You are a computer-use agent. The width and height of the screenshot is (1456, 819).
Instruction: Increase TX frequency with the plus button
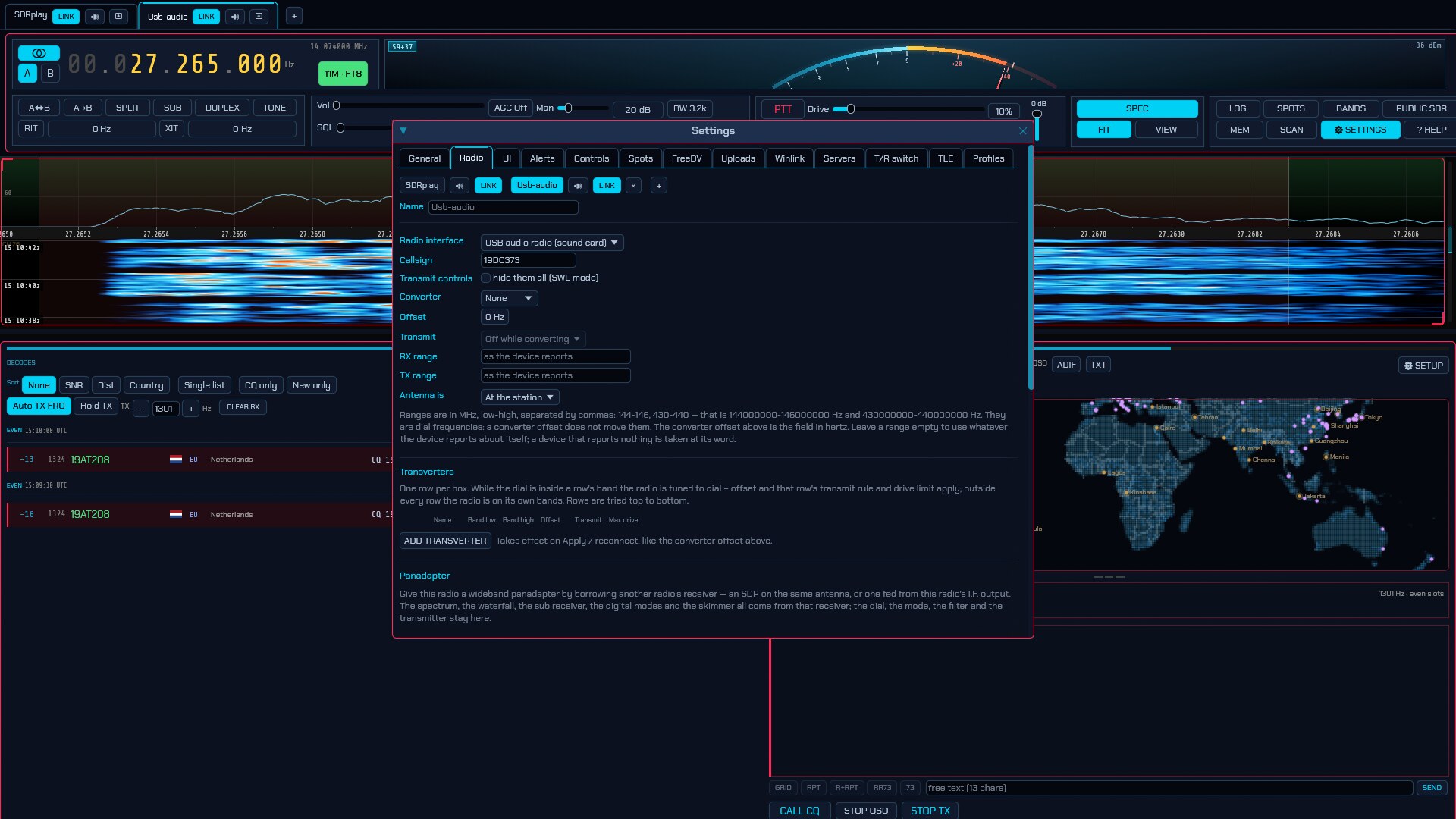point(191,409)
